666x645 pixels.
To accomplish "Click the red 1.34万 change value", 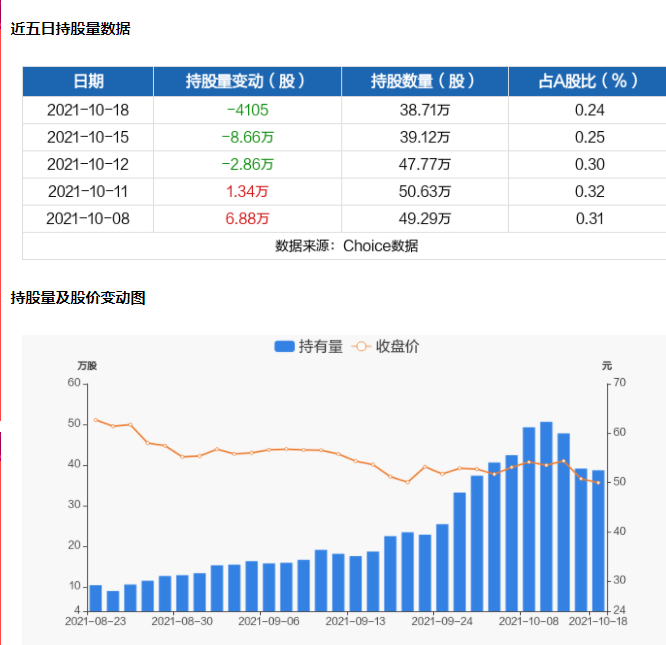I will [247, 192].
